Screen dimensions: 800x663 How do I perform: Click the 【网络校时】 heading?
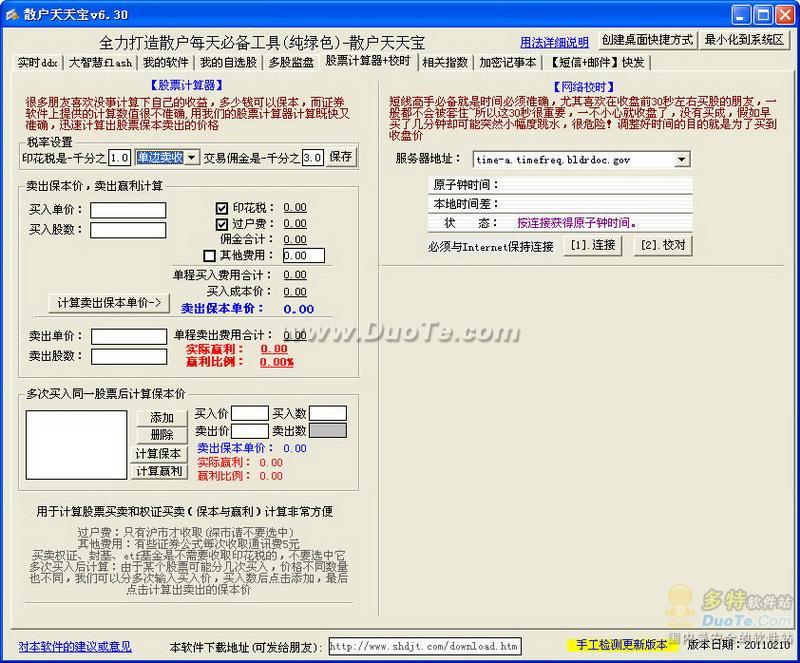(584, 87)
